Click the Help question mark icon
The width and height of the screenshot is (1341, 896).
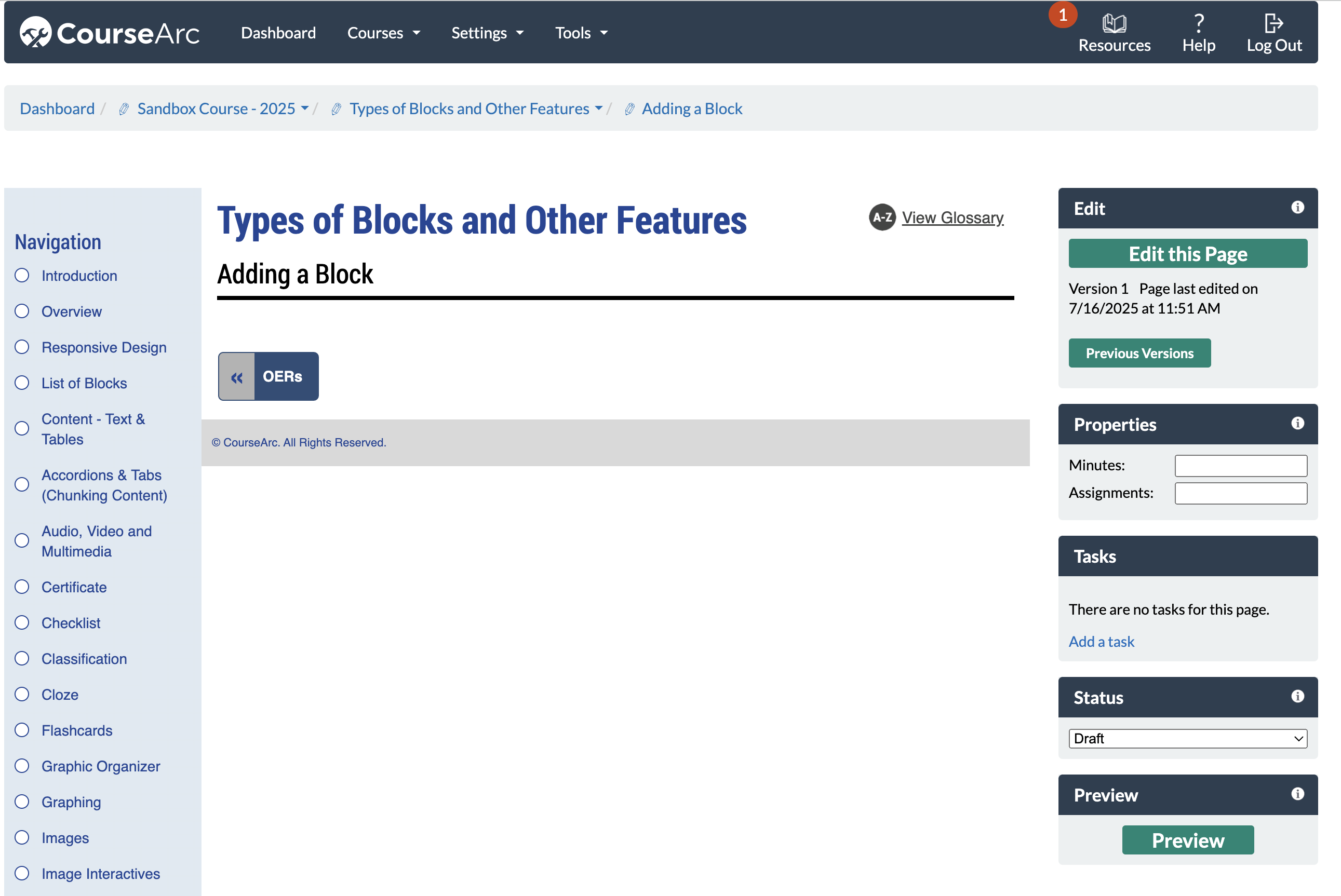coord(1199,23)
